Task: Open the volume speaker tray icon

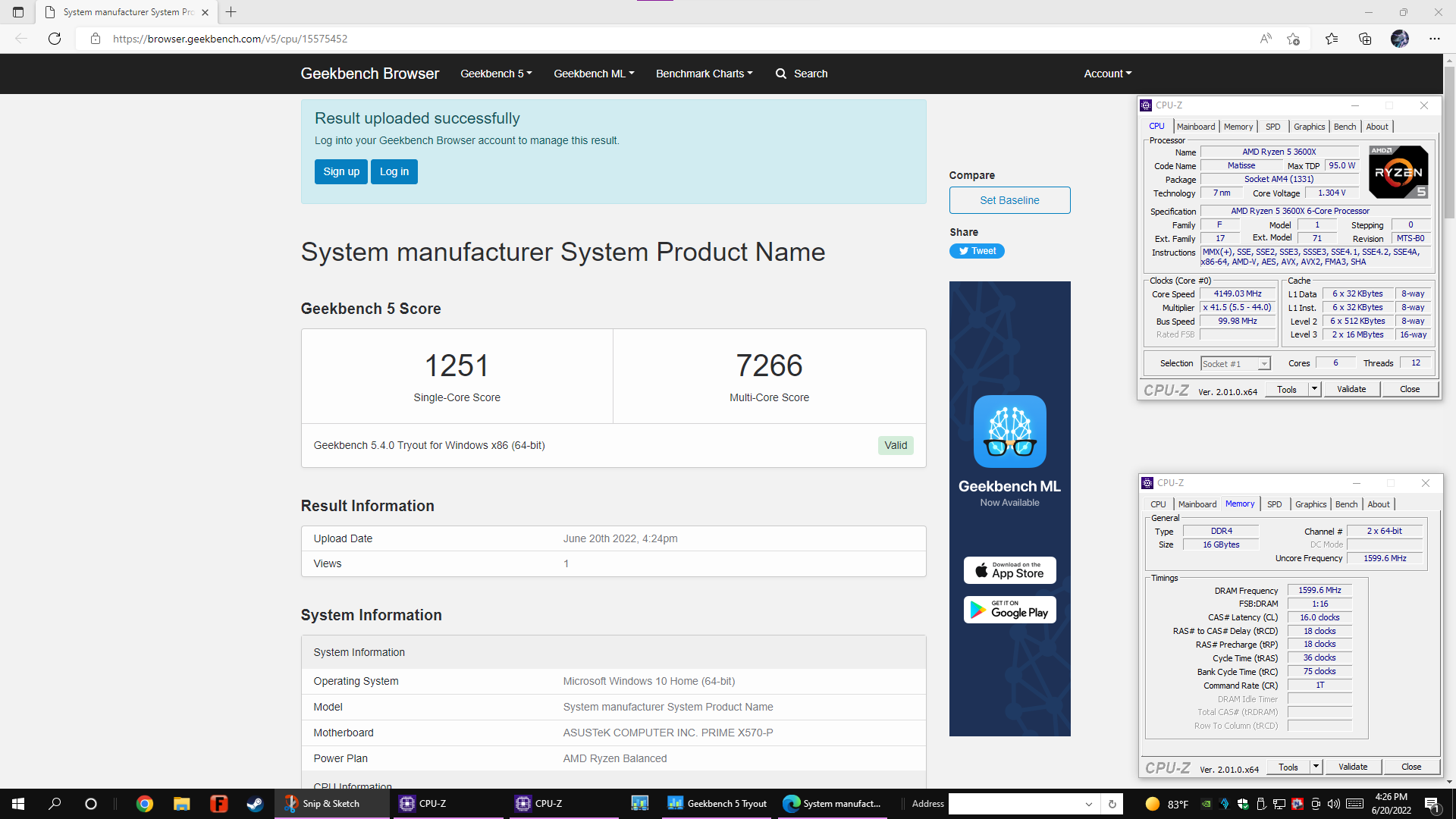Action: pos(1334,804)
